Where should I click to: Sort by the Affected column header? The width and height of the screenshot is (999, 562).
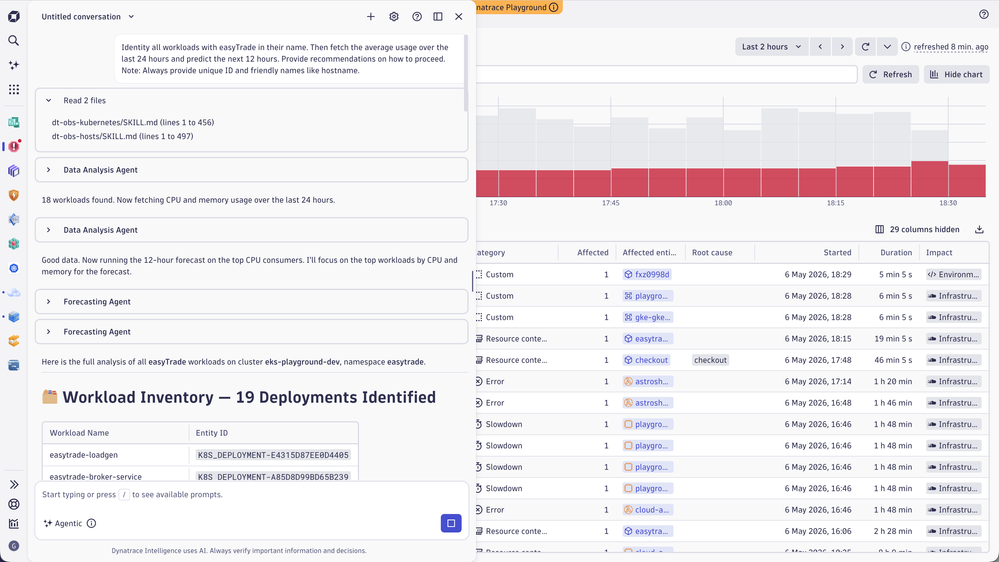coord(593,253)
